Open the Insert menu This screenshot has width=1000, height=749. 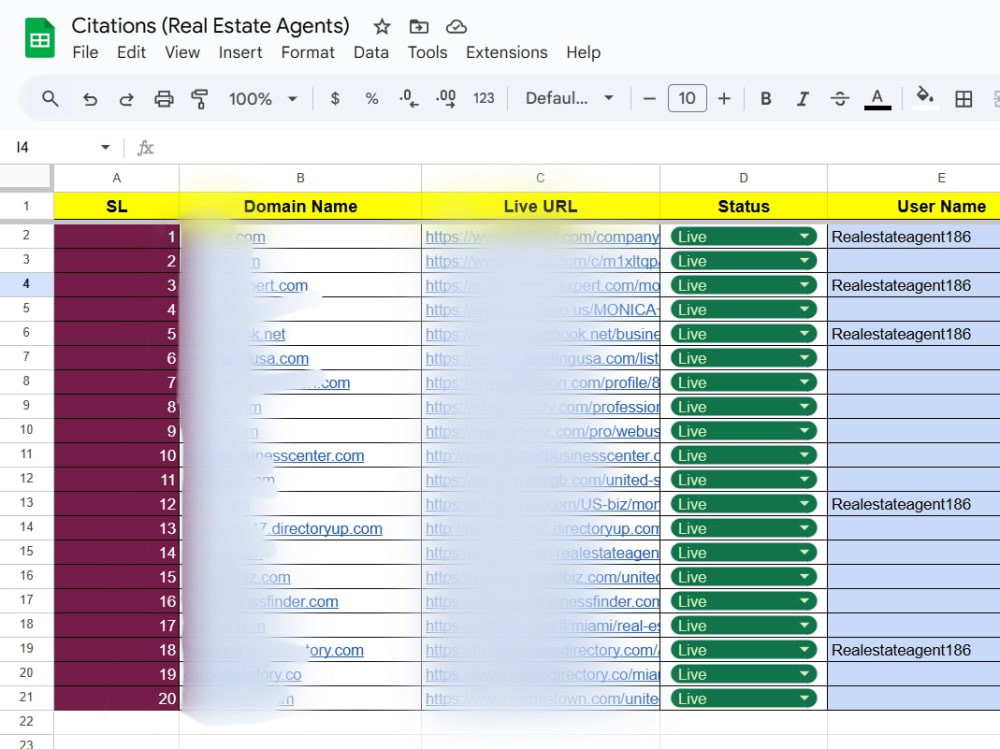point(240,52)
